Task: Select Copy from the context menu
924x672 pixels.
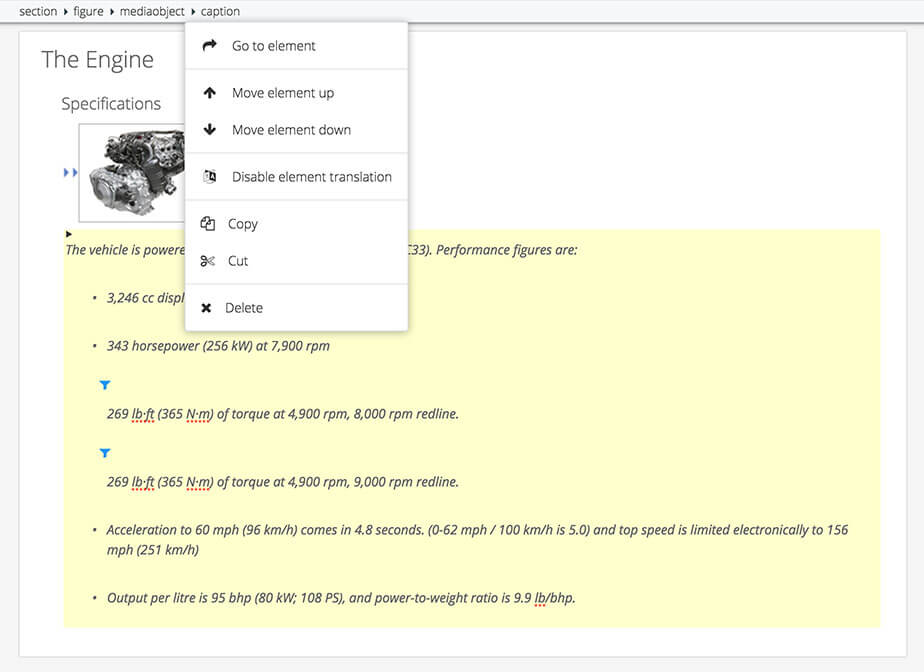Action: click(244, 224)
